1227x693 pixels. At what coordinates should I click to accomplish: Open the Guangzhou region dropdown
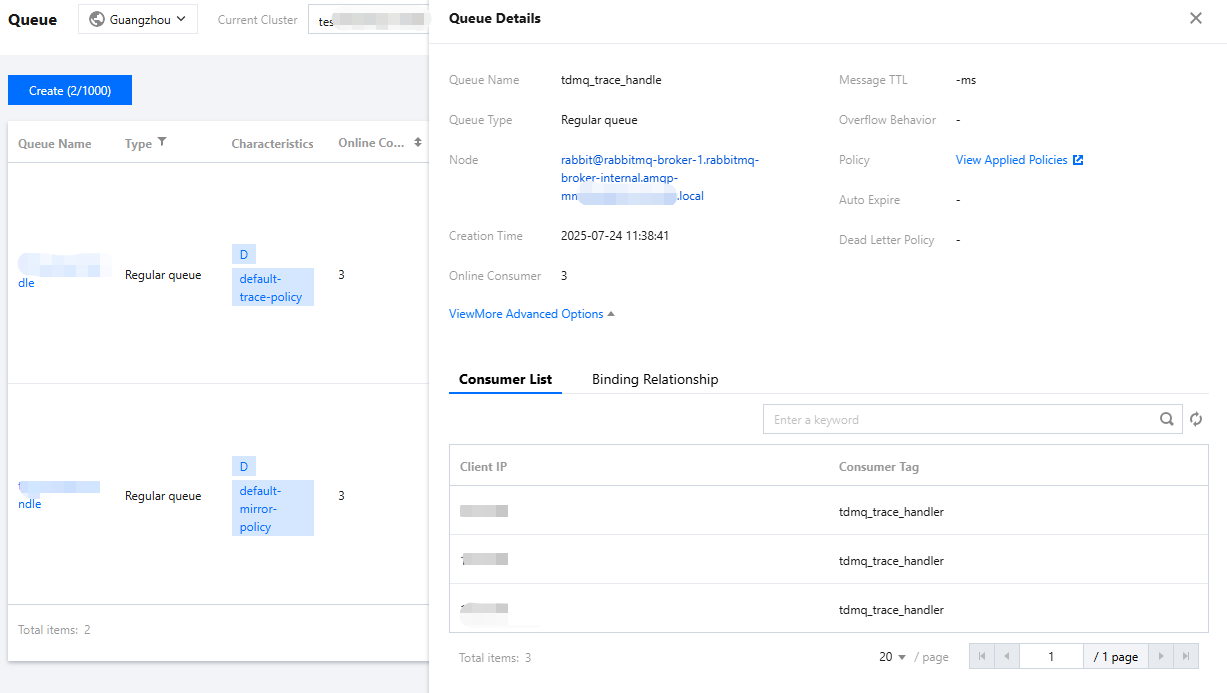point(138,19)
